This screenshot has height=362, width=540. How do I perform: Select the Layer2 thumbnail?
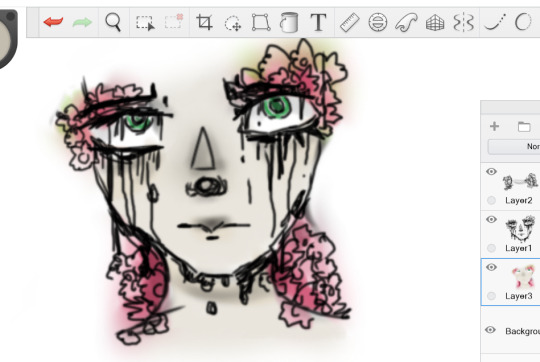tap(520, 182)
